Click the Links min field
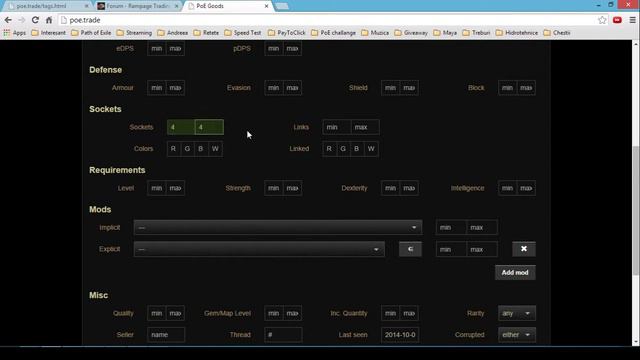640x360 pixels. click(336, 127)
